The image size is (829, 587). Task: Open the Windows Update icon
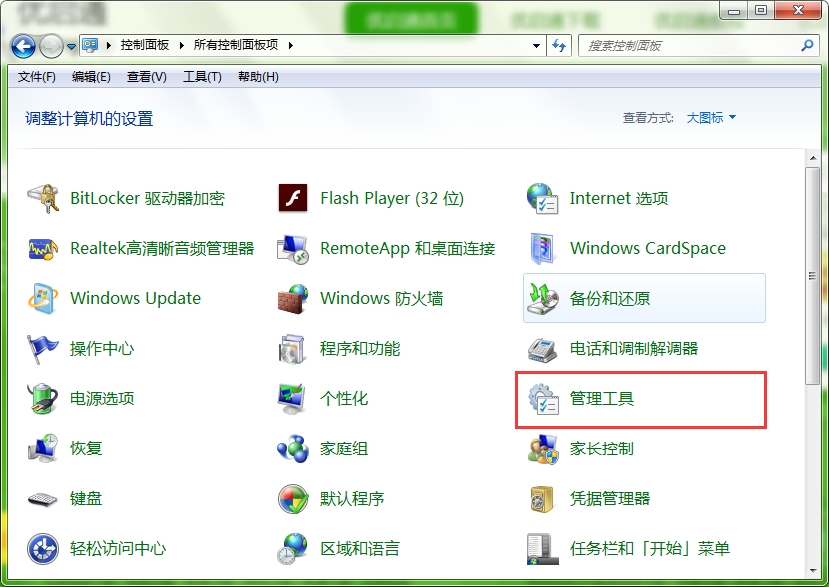point(43,298)
